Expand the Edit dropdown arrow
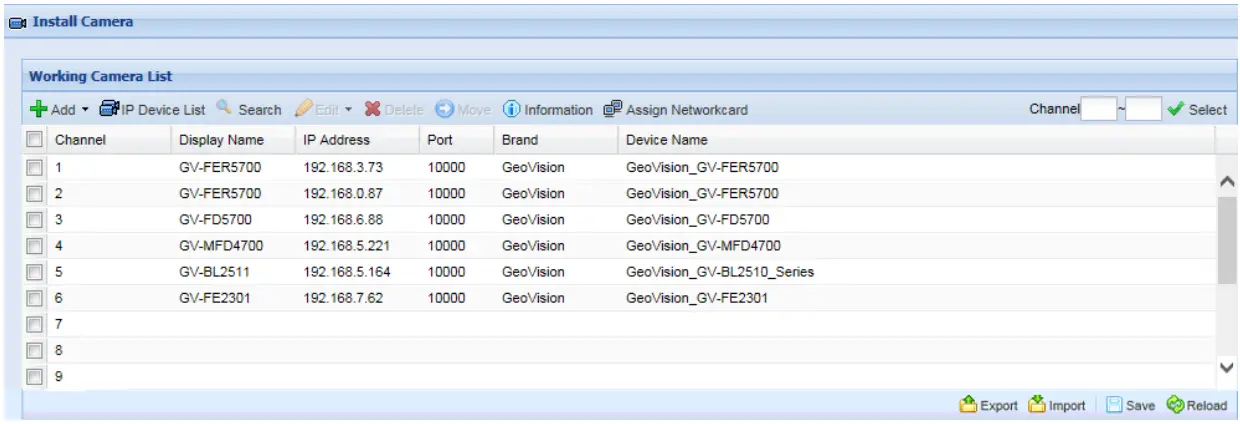Screen dimensions: 1240x424 point(349,110)
